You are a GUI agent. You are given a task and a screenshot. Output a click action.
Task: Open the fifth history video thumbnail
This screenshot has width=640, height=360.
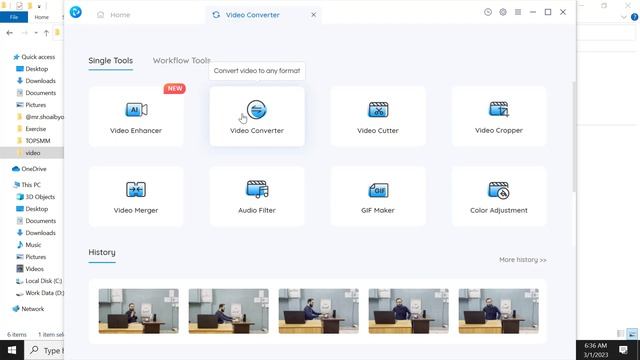(x=499, y=311)
